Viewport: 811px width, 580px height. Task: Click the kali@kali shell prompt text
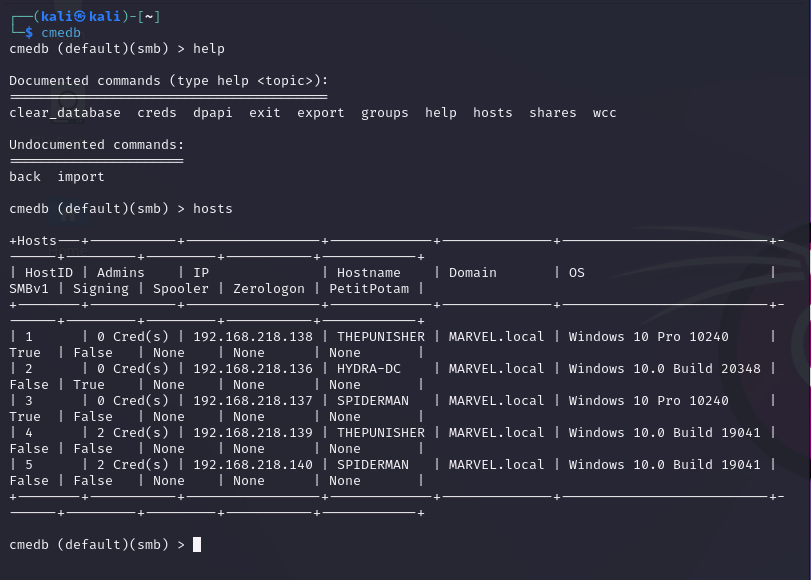(80, 17)
